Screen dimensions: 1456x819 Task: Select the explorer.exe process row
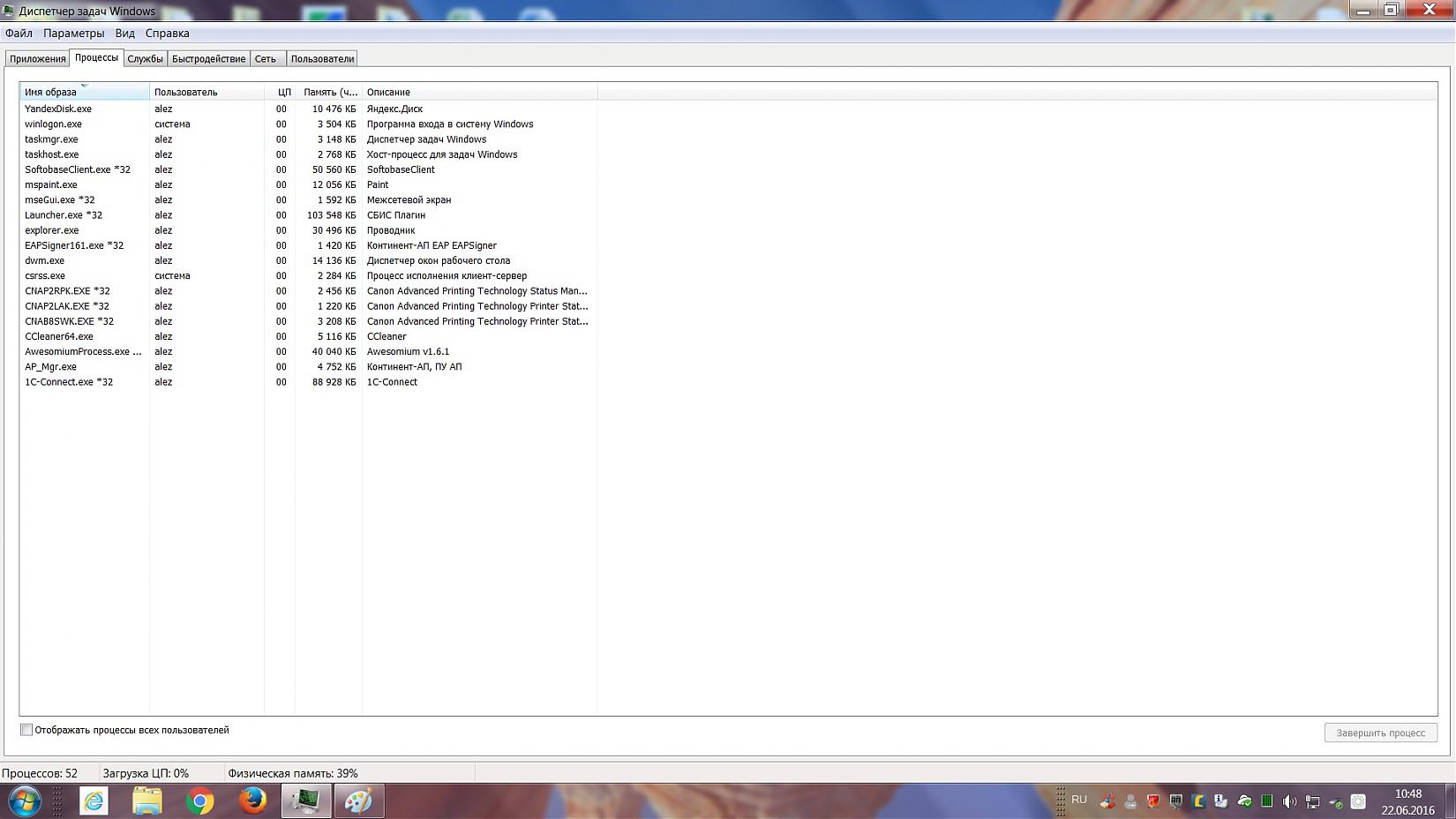pyautogui.click(x=308, y=230)
